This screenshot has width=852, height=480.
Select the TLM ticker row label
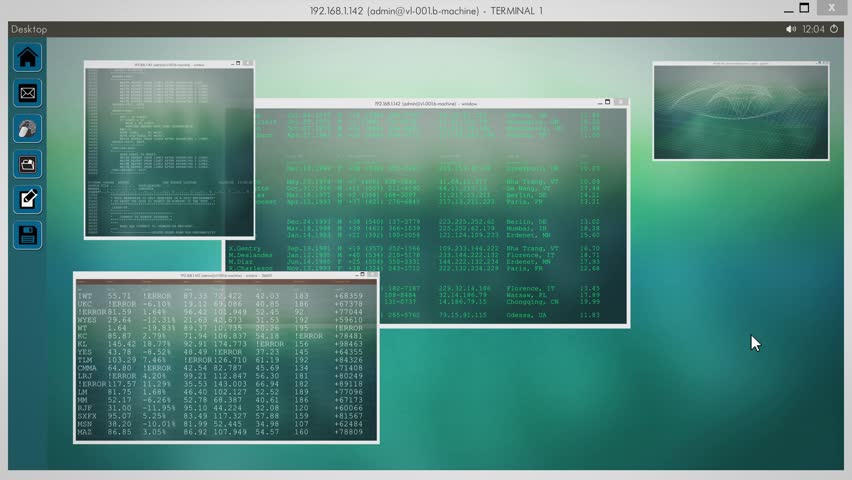85,360
